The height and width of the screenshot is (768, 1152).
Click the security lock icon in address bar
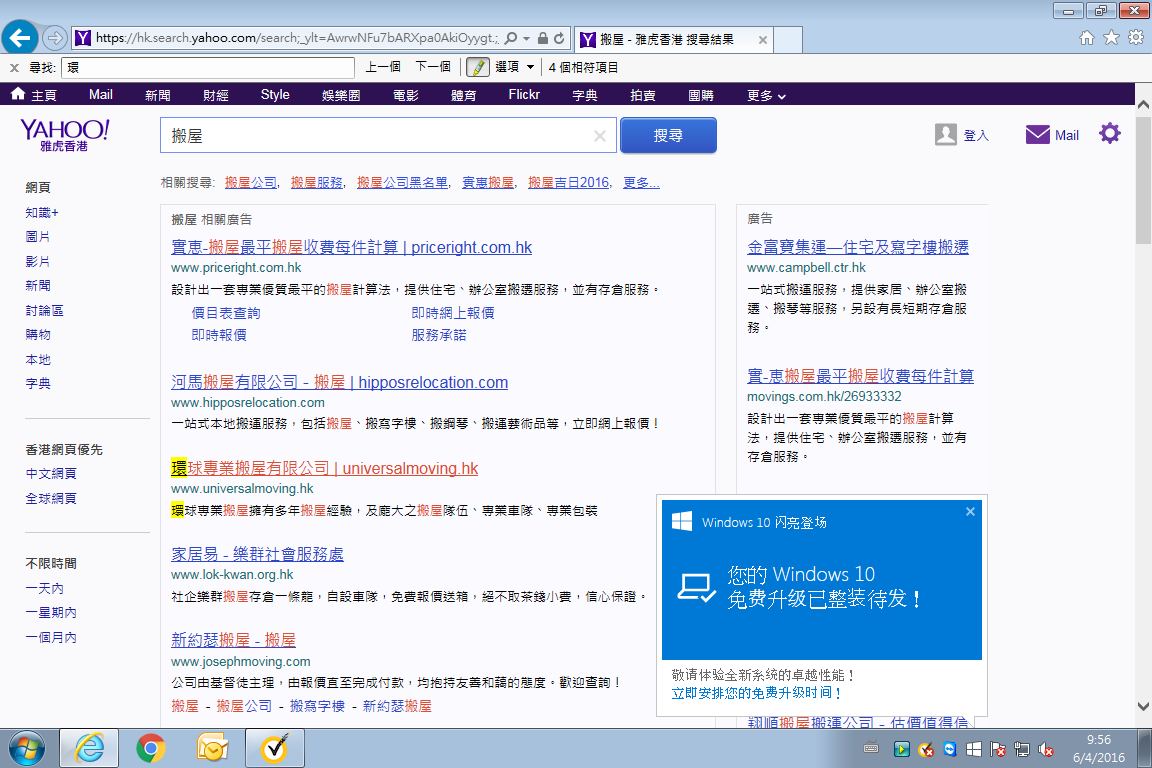(x=542, y=38)
